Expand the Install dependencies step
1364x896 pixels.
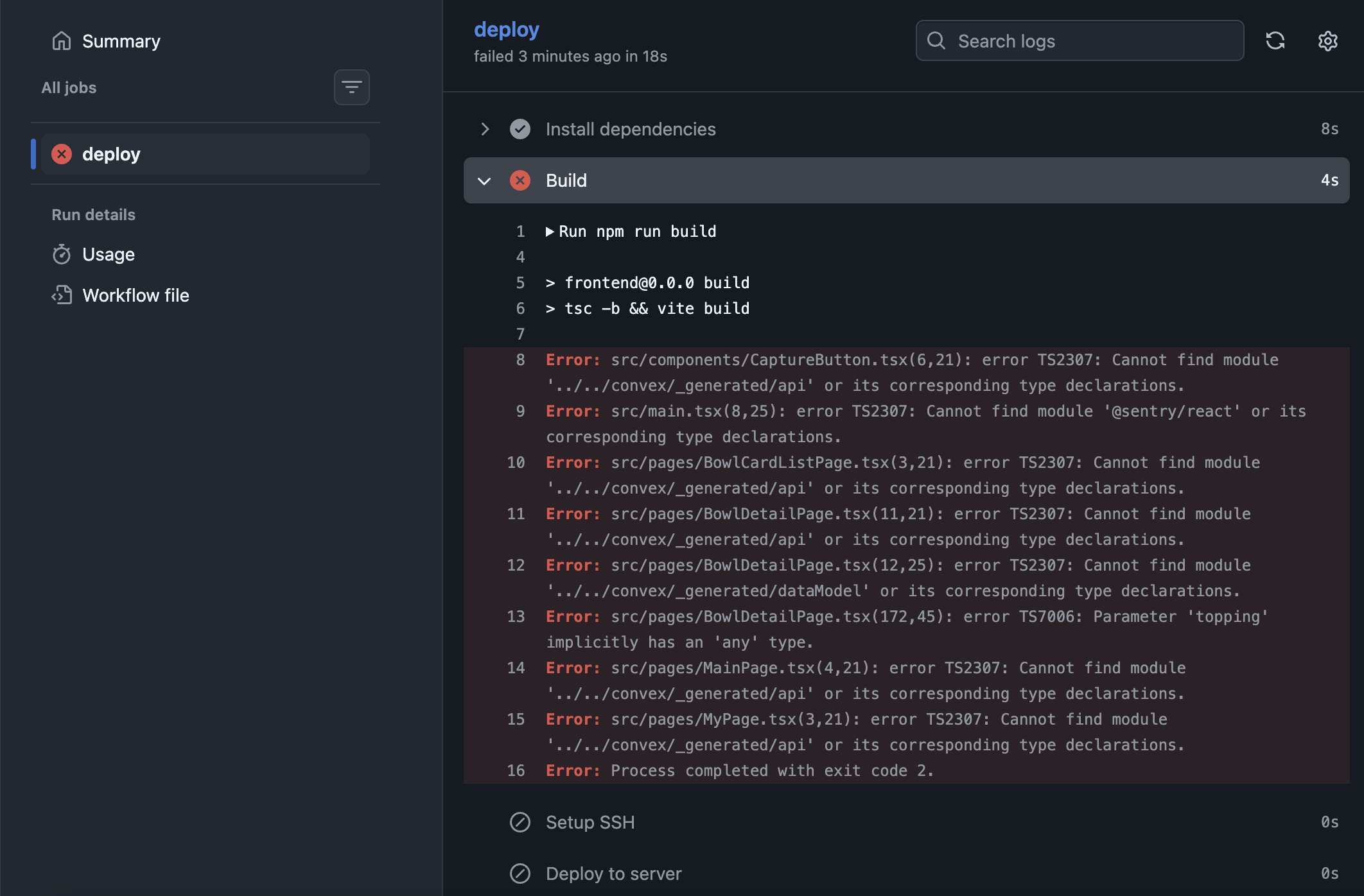click(x=485, y=129)
